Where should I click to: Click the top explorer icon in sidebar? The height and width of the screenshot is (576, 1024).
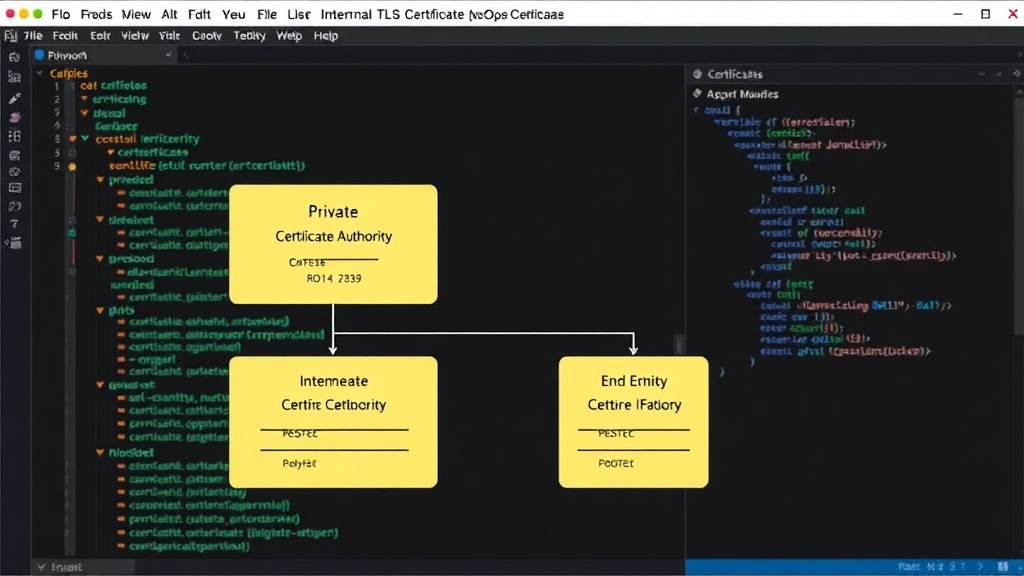click(x=14, y=57)
